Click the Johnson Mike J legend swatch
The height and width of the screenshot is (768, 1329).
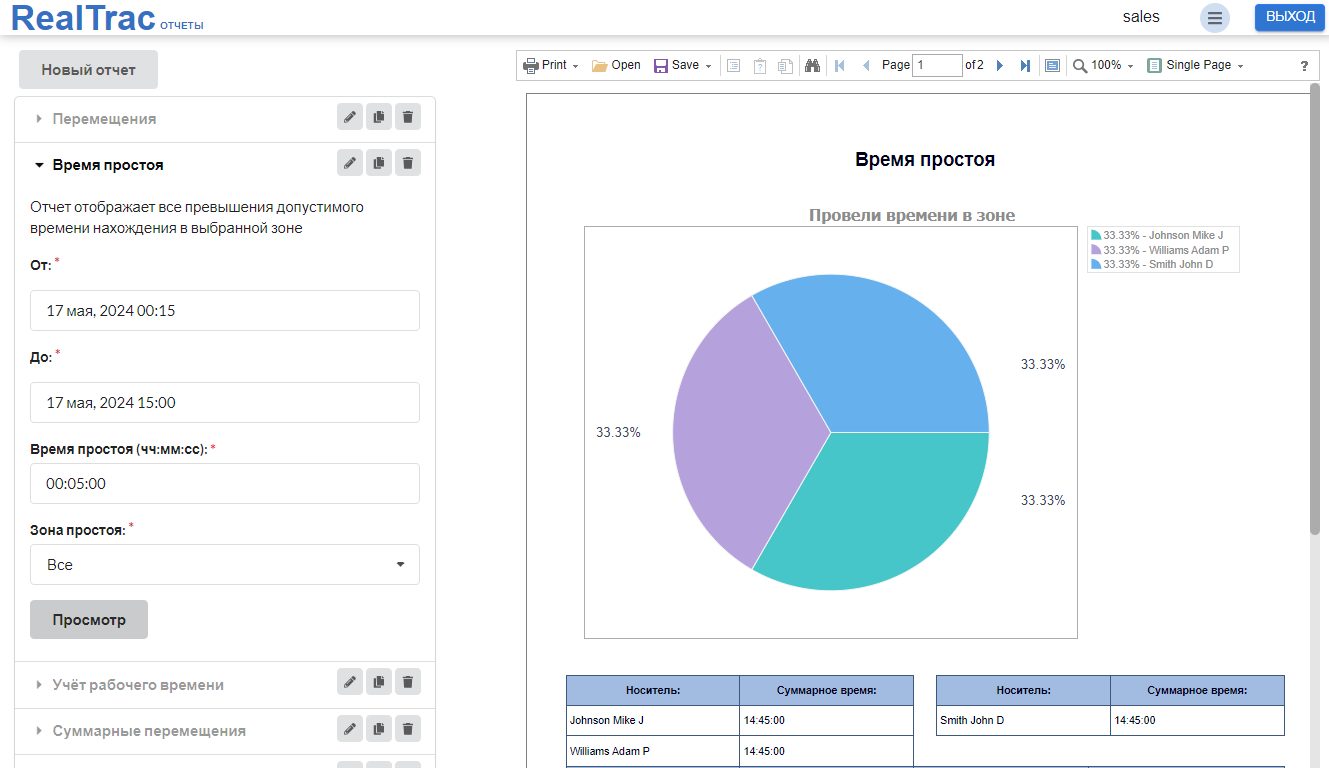pos(1097,235)
